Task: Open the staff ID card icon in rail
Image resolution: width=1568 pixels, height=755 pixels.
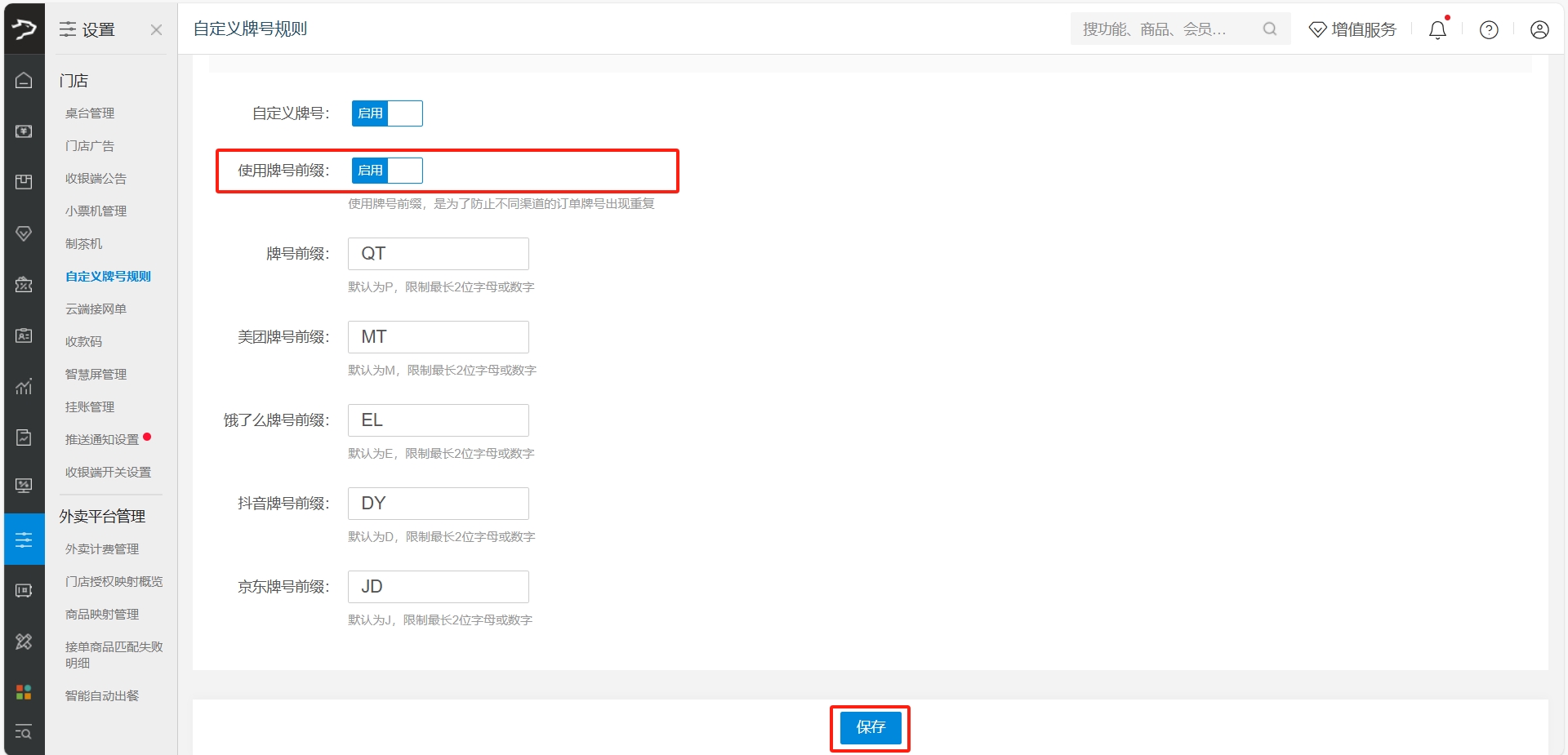Action: tap(24, 335)
